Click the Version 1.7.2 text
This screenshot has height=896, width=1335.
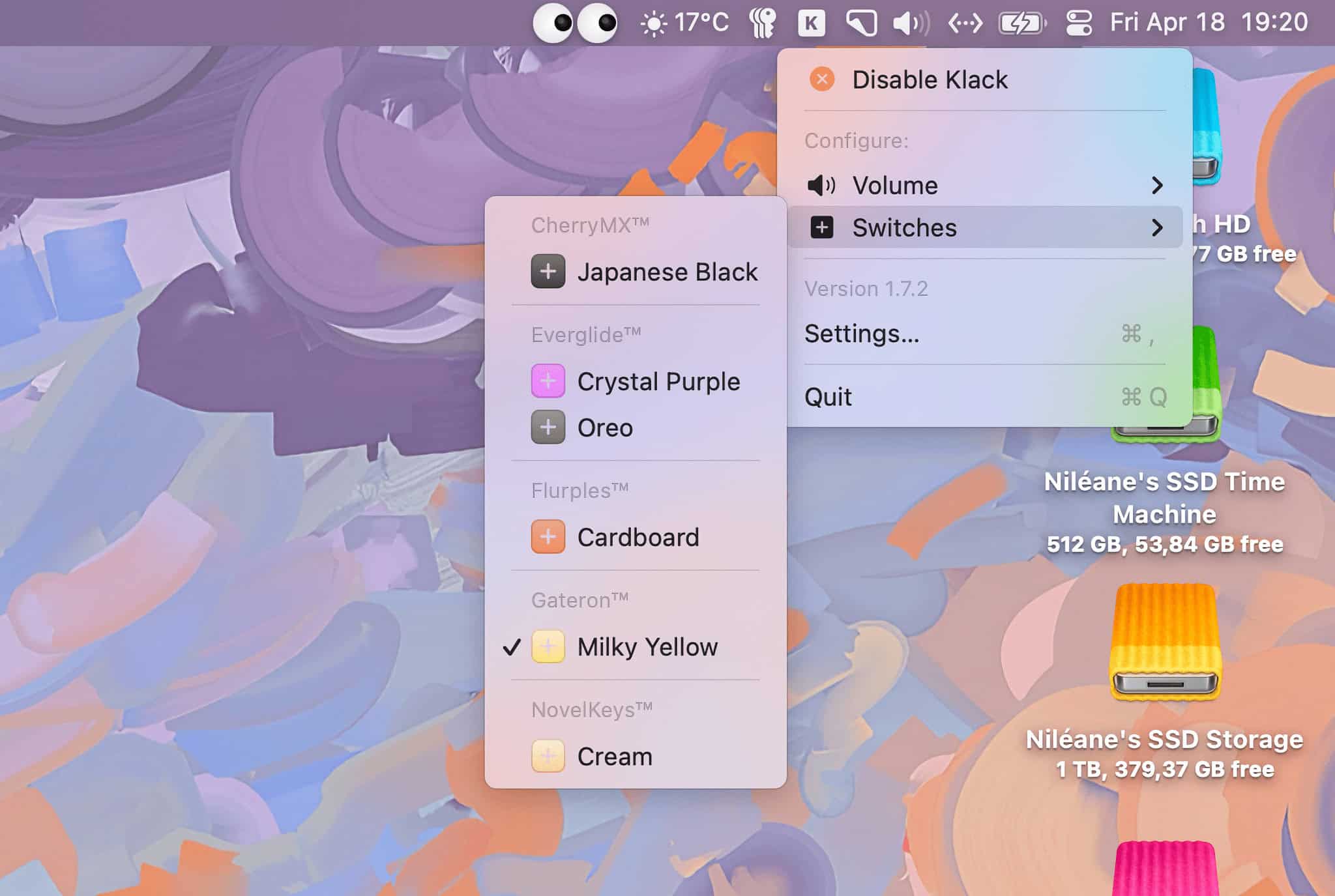[866, 289]
